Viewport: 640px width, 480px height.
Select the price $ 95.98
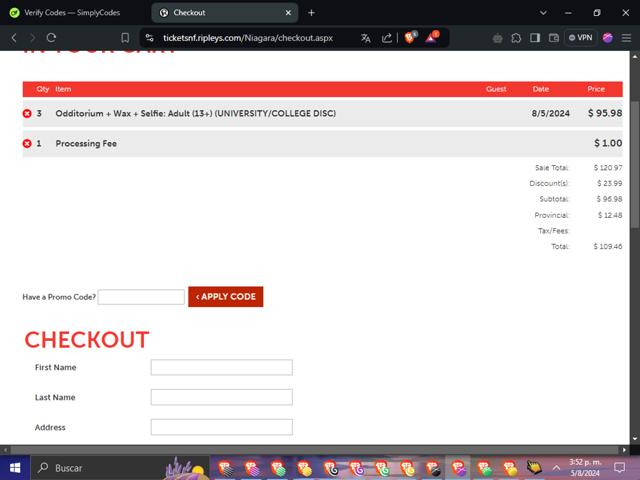[x=605, y=113]
